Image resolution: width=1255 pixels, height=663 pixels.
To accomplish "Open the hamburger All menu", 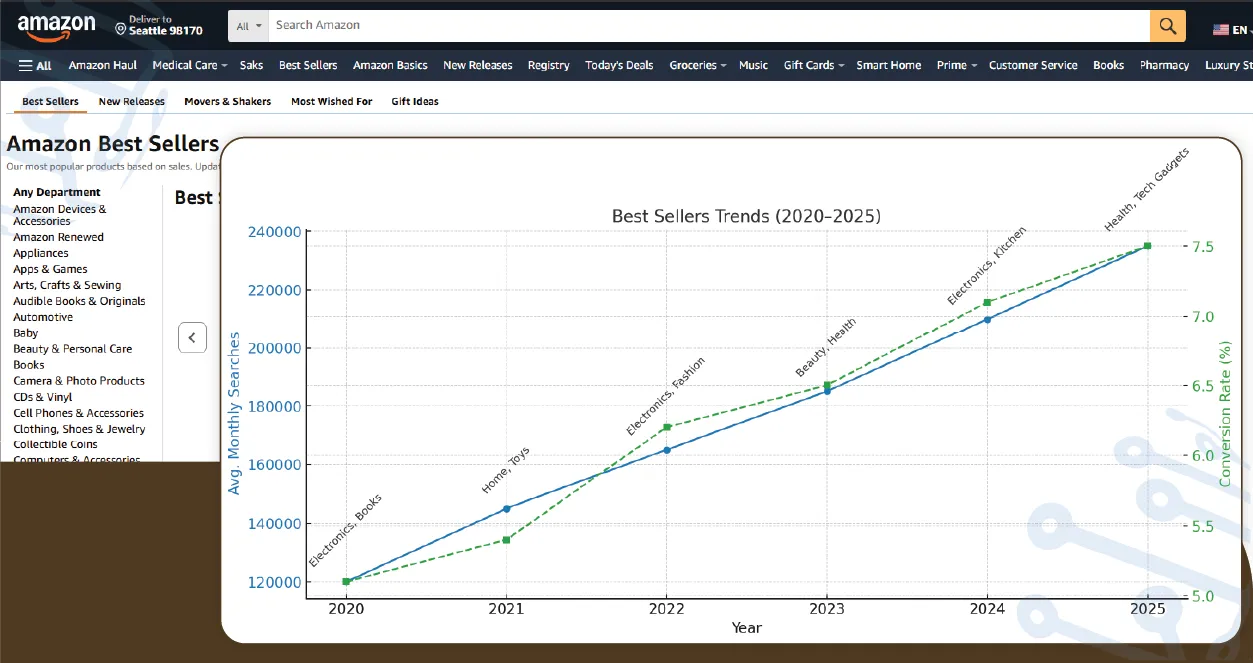I will pyautogui.click(x=35, y=65).
